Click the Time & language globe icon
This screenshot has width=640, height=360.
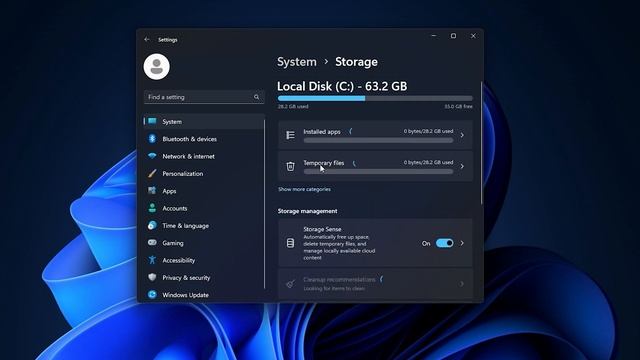point(152,225)
